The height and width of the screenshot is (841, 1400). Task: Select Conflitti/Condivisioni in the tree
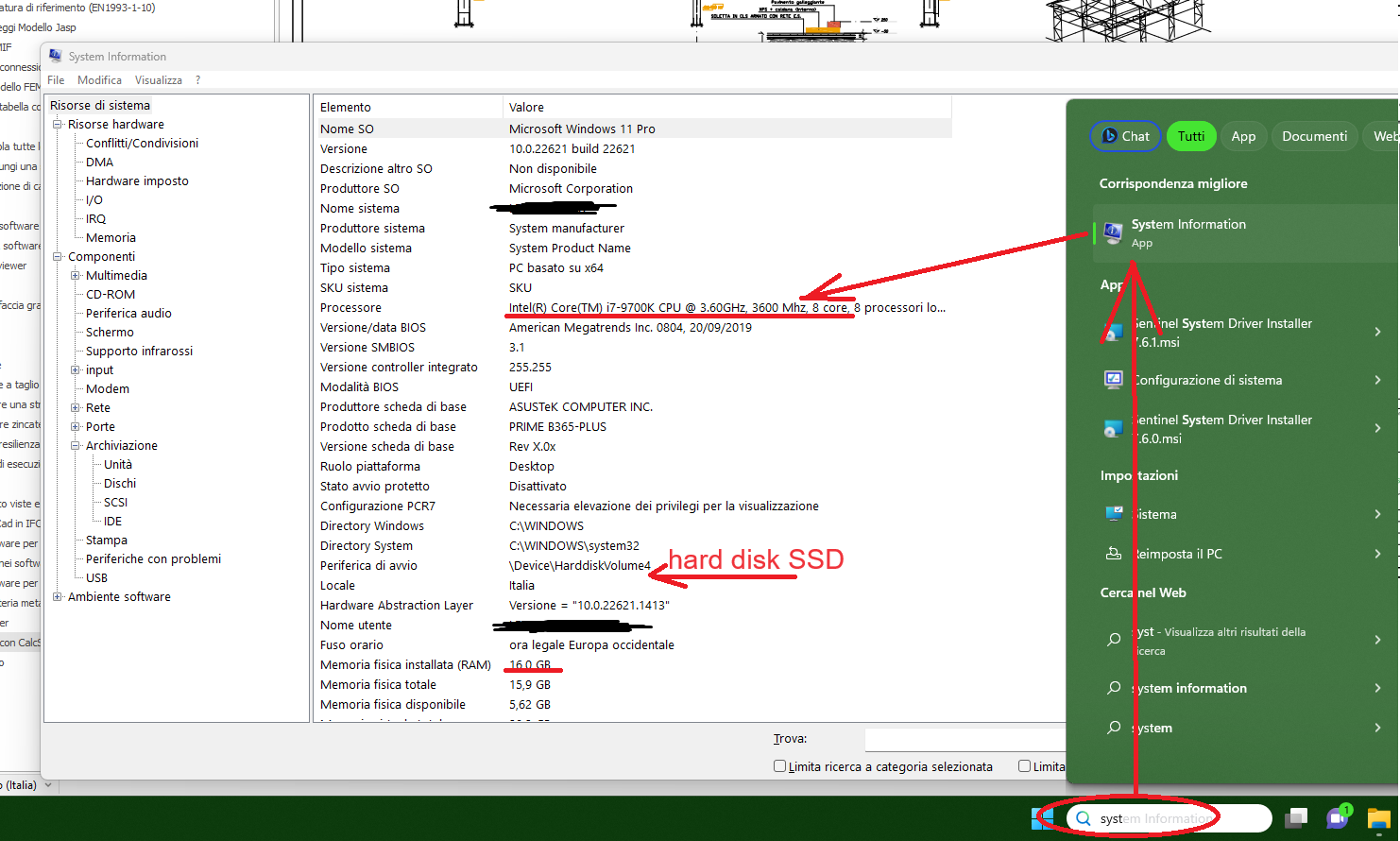click(142, 144)
